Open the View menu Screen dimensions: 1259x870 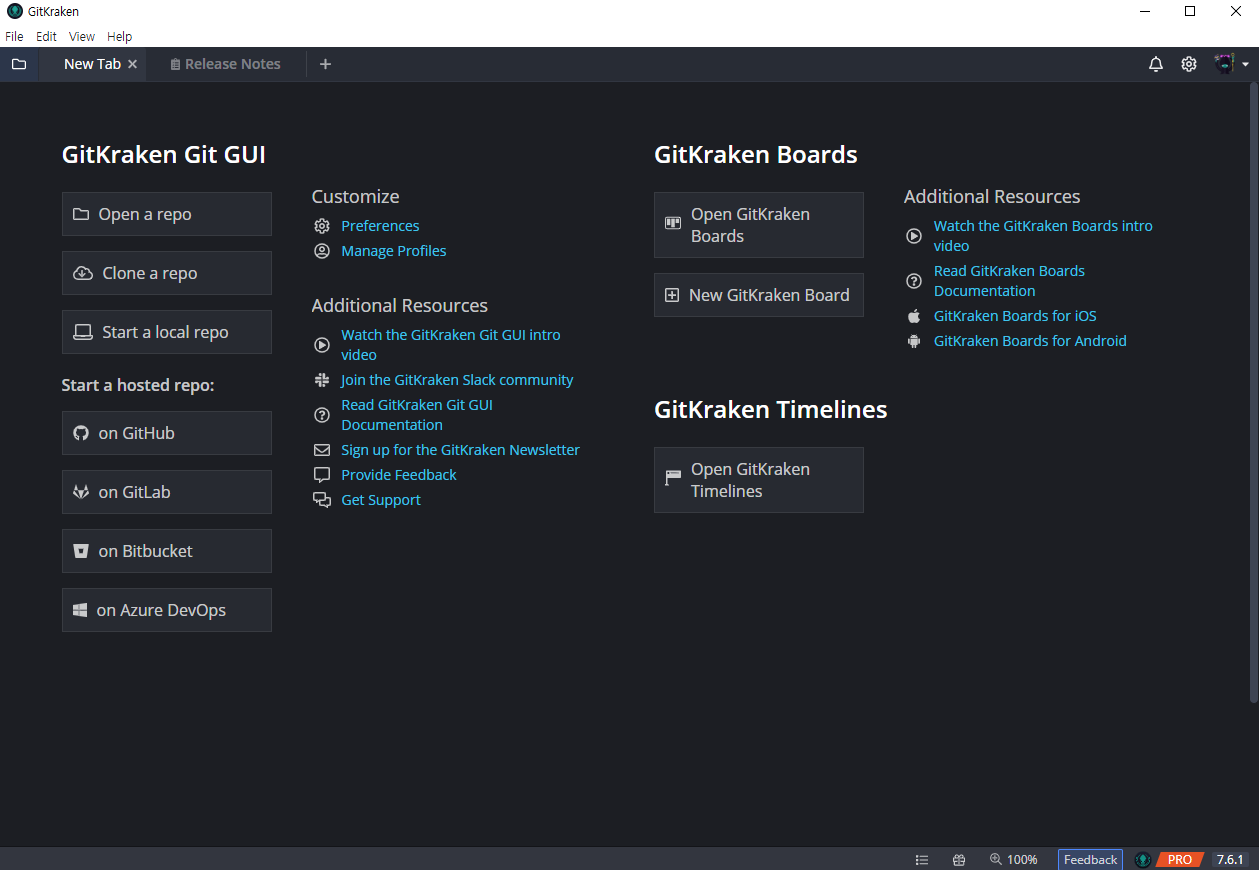tap(82, 36)
